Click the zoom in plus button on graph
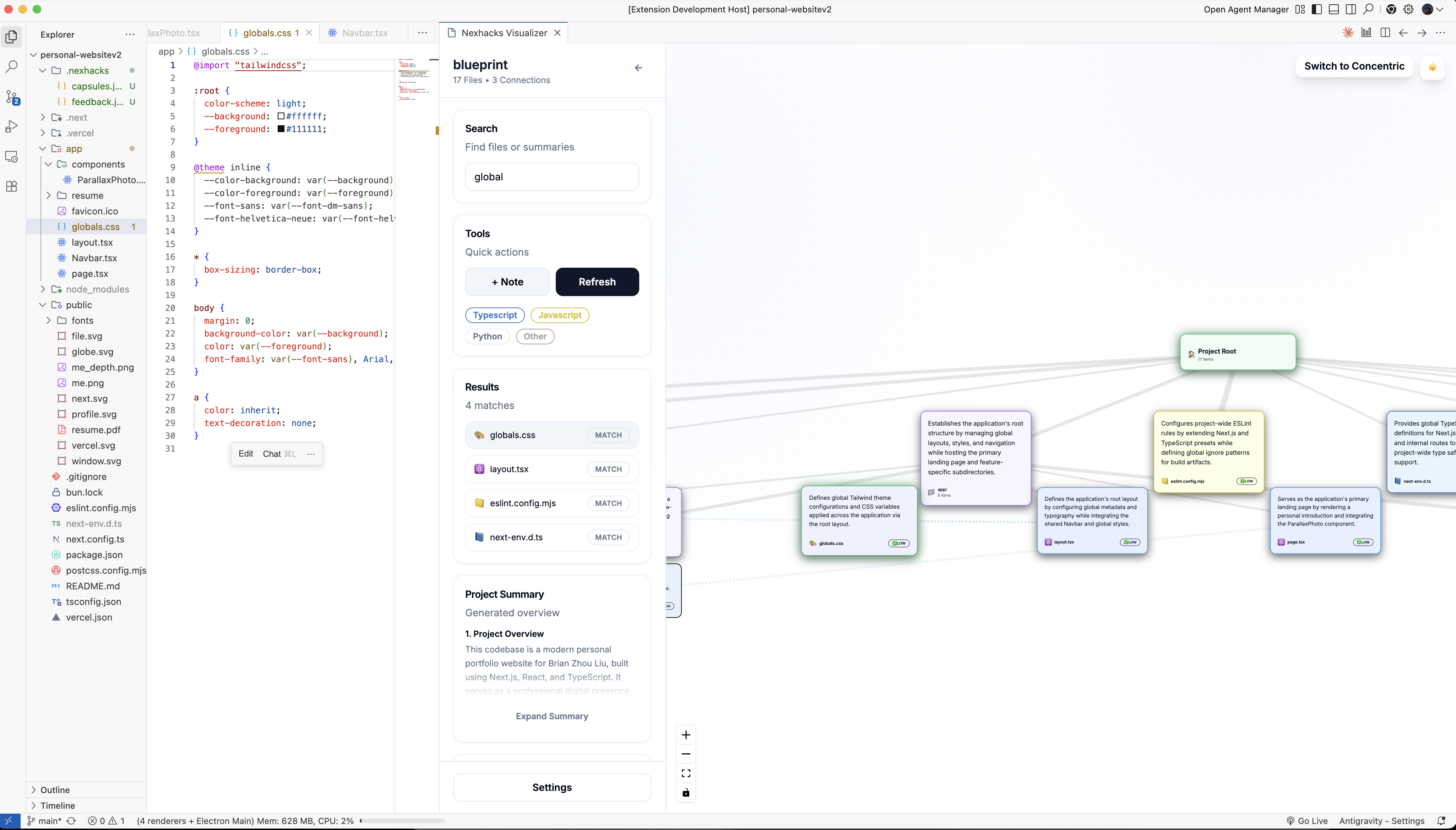1456x830 pixels. (x=686, y=735)
